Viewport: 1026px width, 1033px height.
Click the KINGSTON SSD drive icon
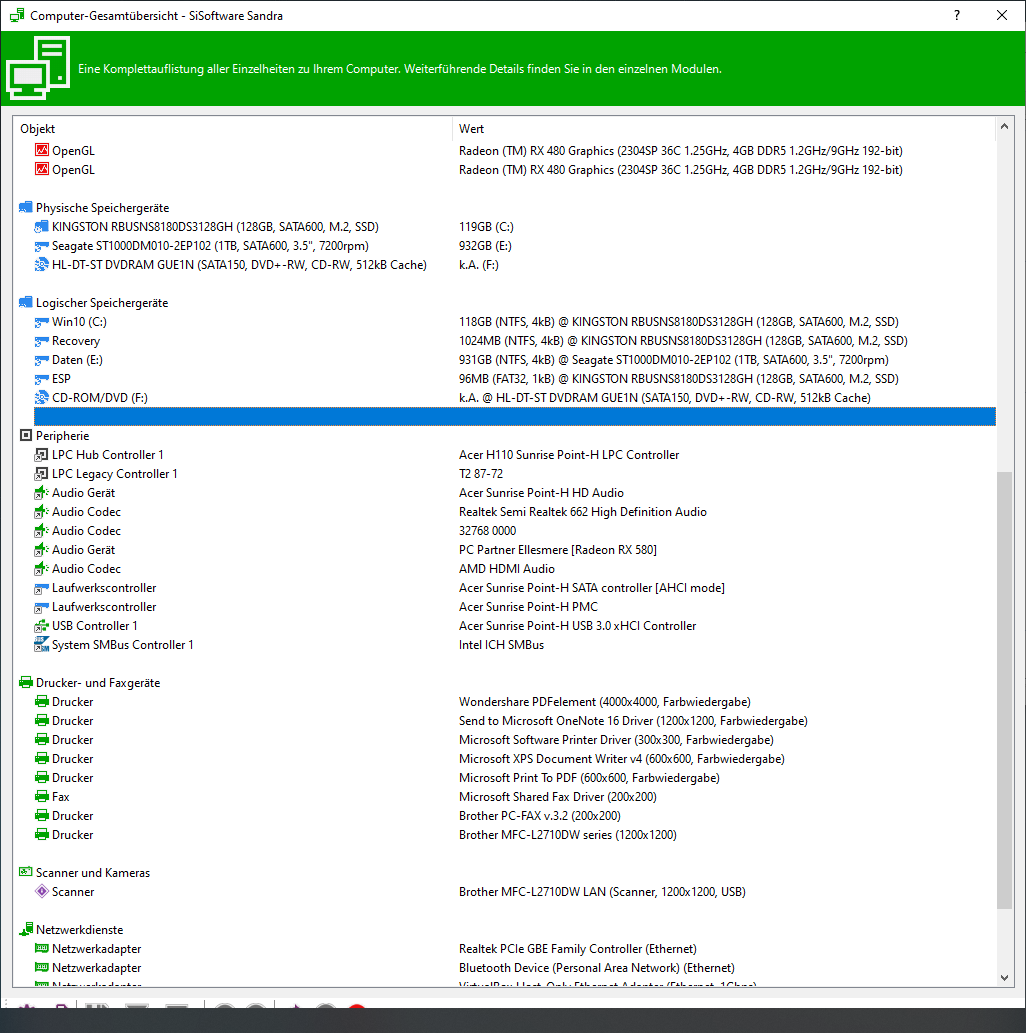point(42,227)
